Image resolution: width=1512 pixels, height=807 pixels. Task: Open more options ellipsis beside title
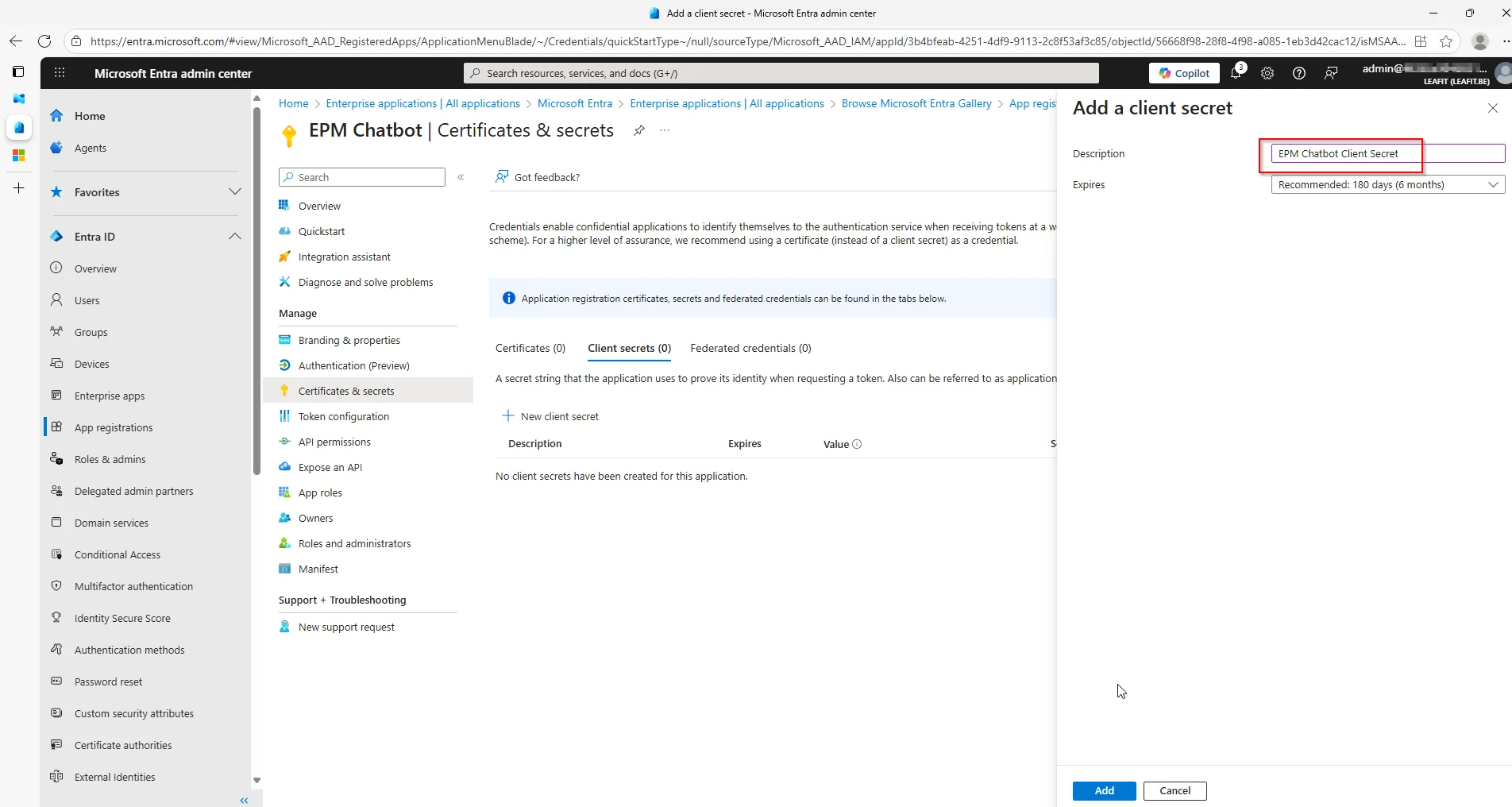tap(665, 130)
